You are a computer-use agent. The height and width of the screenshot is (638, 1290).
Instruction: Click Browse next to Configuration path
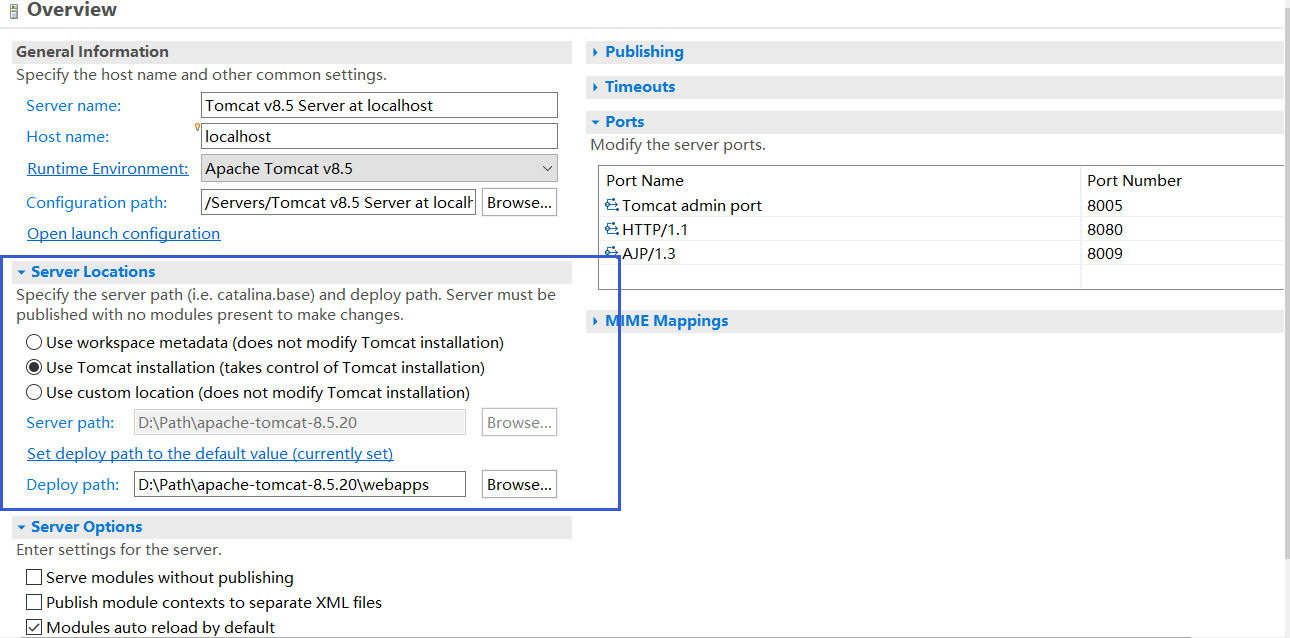[519, 202]
